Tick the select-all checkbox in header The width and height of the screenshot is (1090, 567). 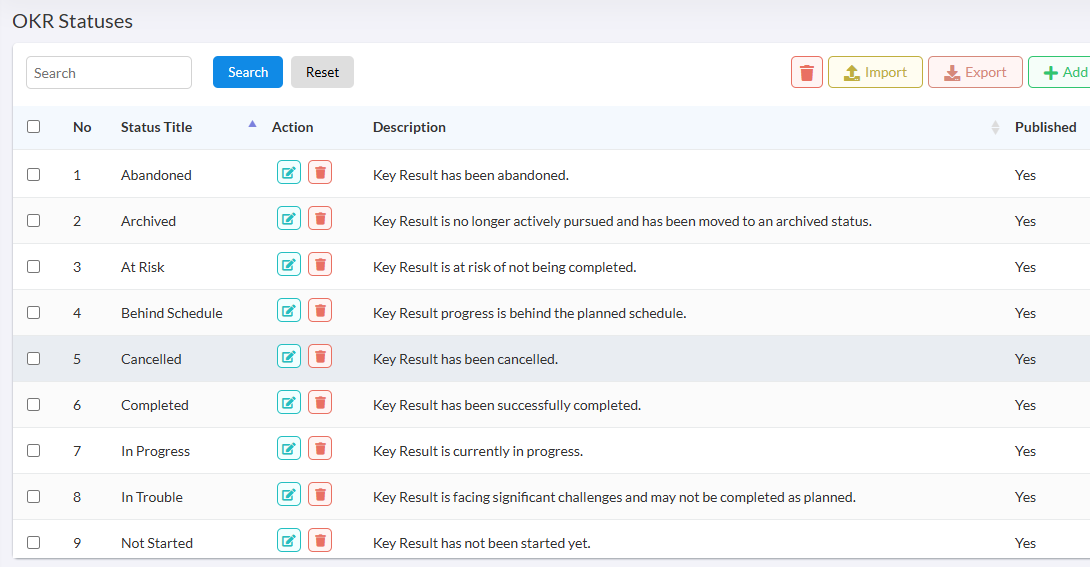(33, 126)
